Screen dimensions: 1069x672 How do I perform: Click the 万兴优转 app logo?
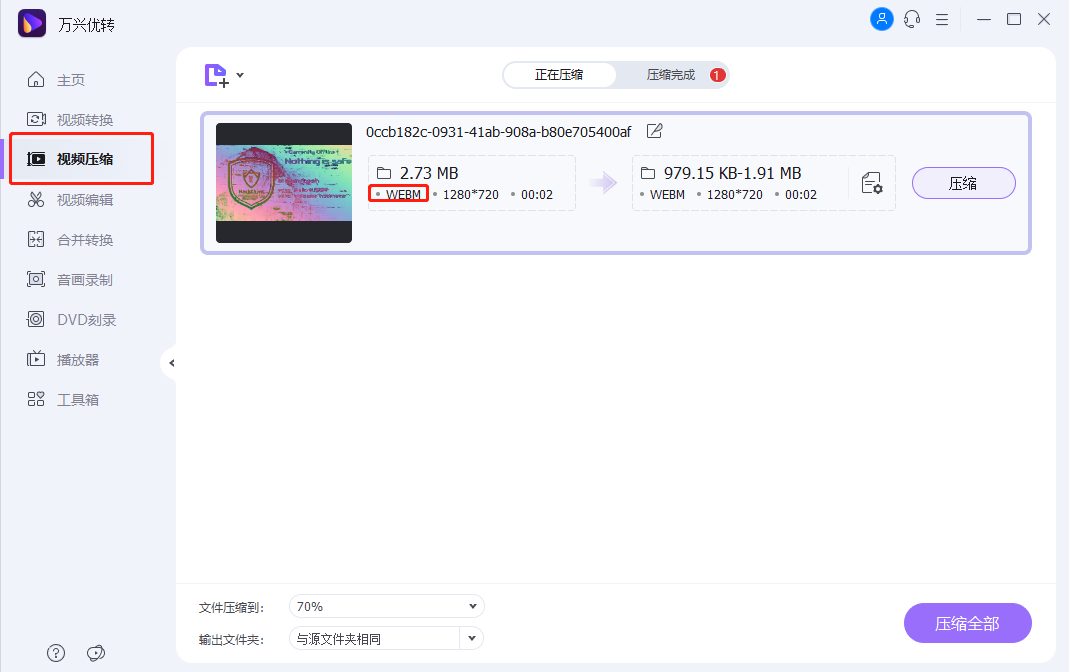31,24
